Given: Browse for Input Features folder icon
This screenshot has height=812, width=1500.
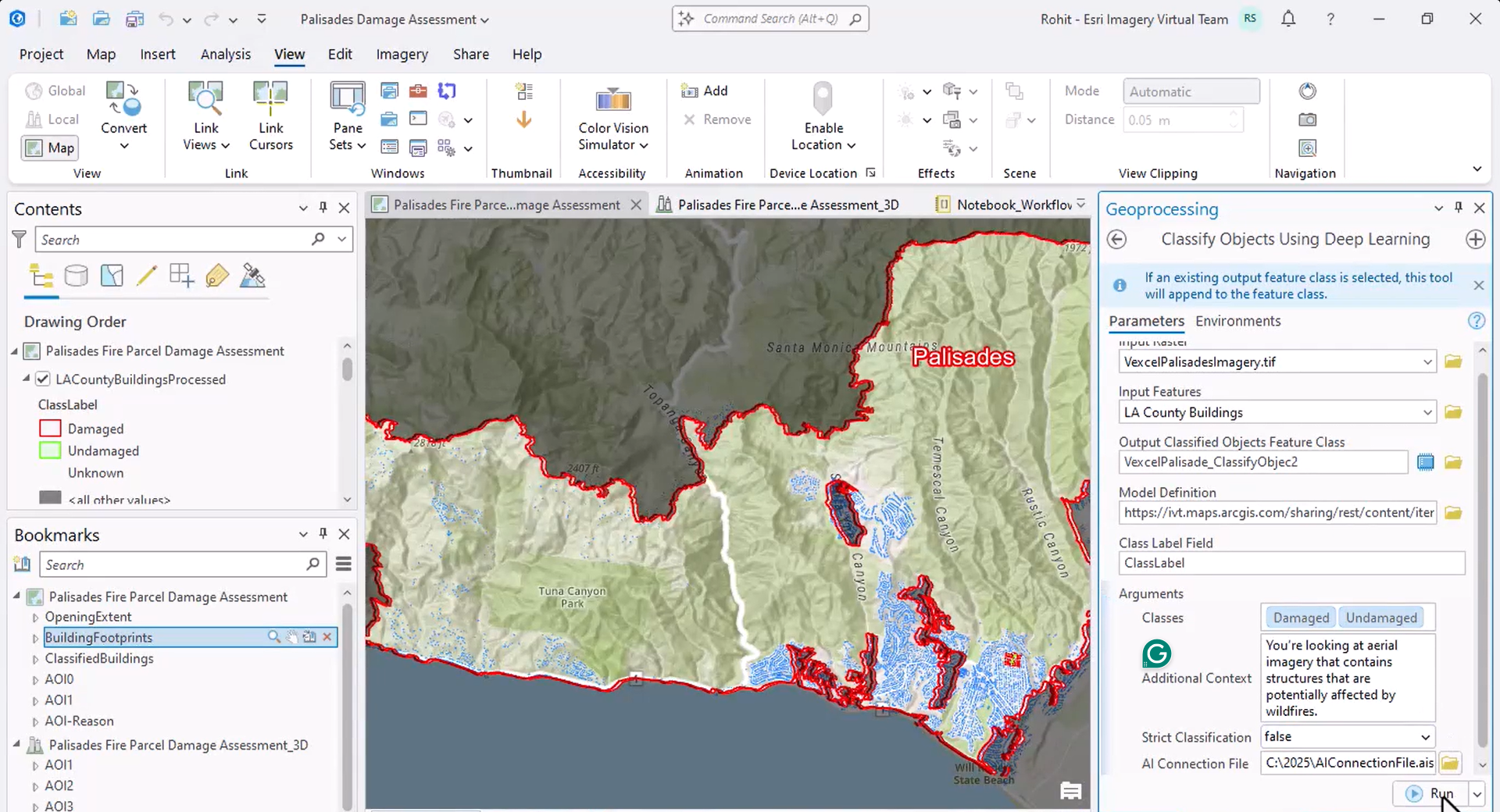Looking at the screenshot, I should point(1453,412).
